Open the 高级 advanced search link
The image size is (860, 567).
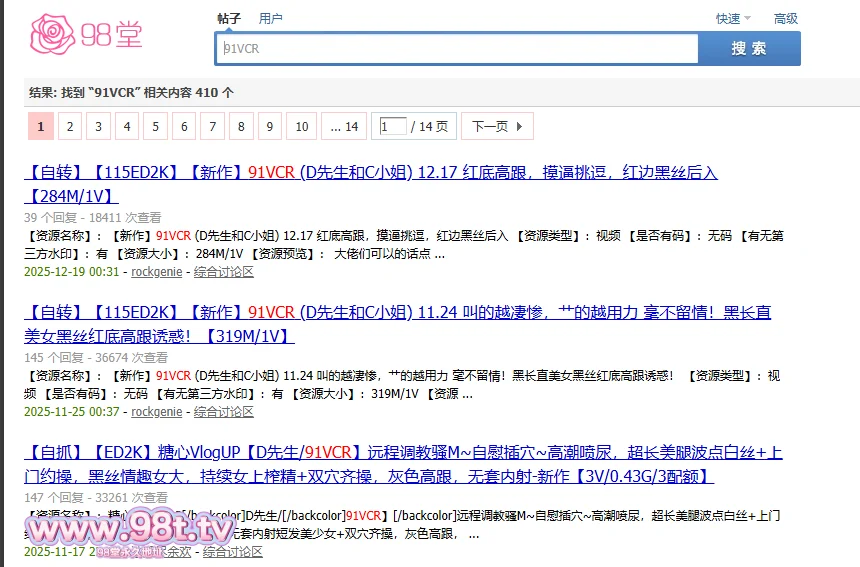point(785,19)
